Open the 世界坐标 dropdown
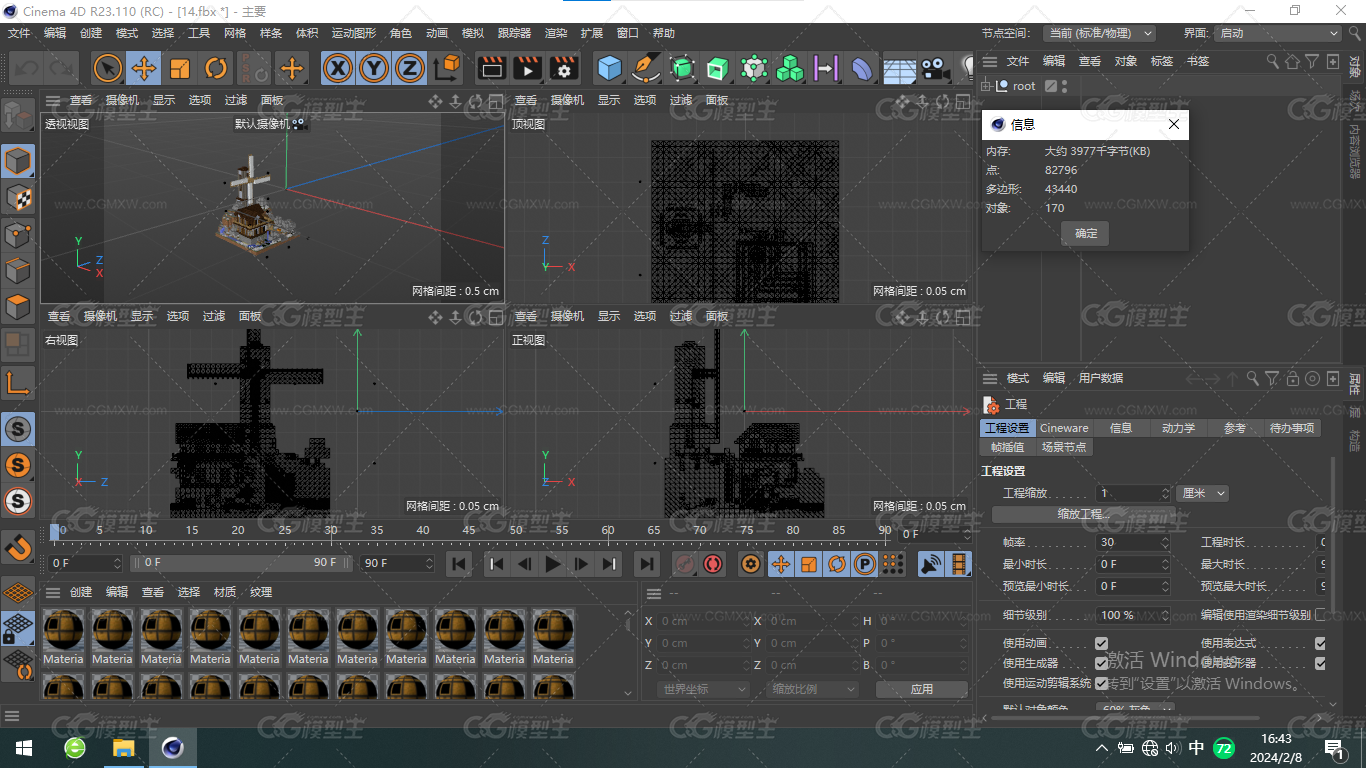The image size is (1366, 768). [704, 689]
